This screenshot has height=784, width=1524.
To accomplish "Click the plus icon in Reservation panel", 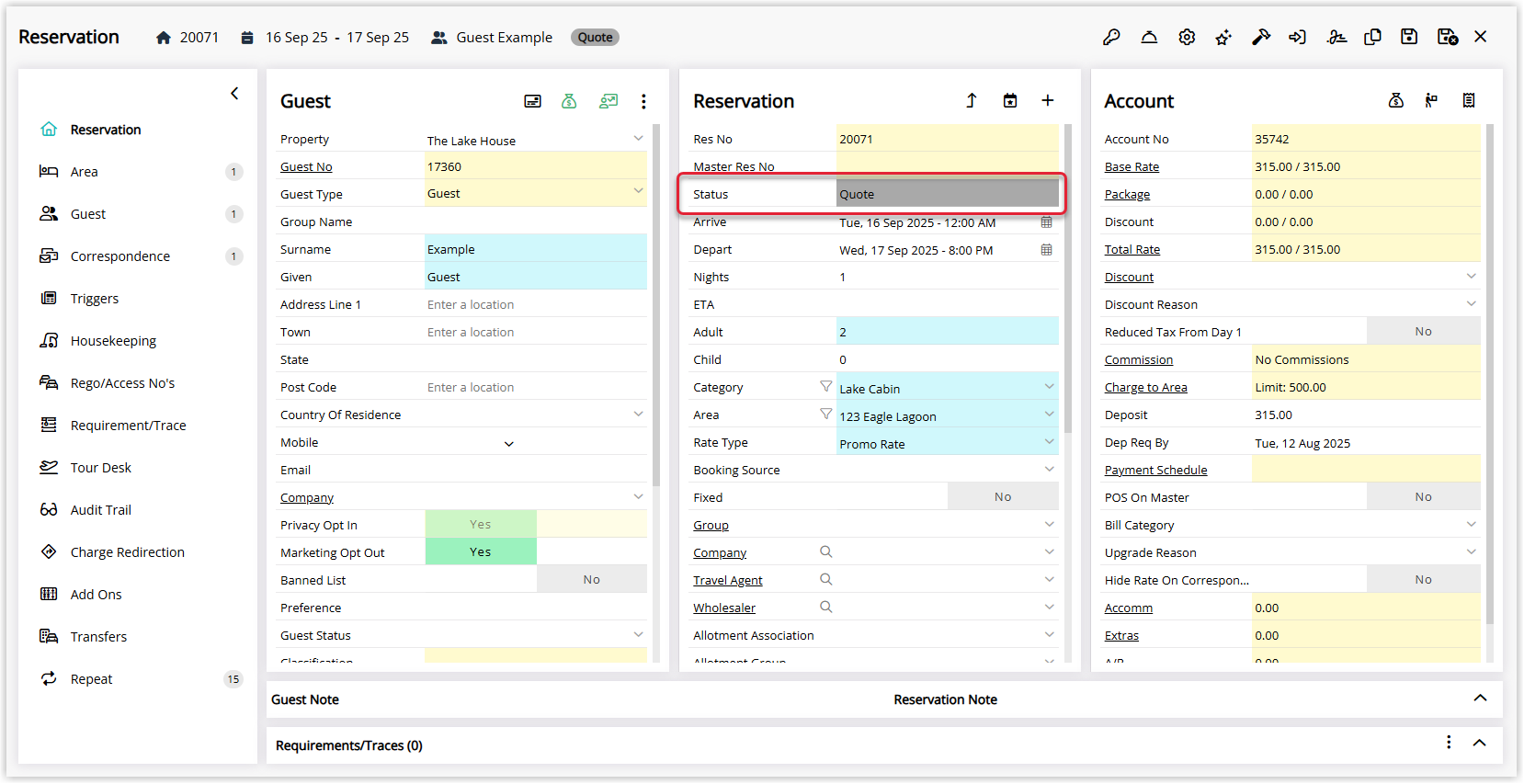I will pos(1048,100).
